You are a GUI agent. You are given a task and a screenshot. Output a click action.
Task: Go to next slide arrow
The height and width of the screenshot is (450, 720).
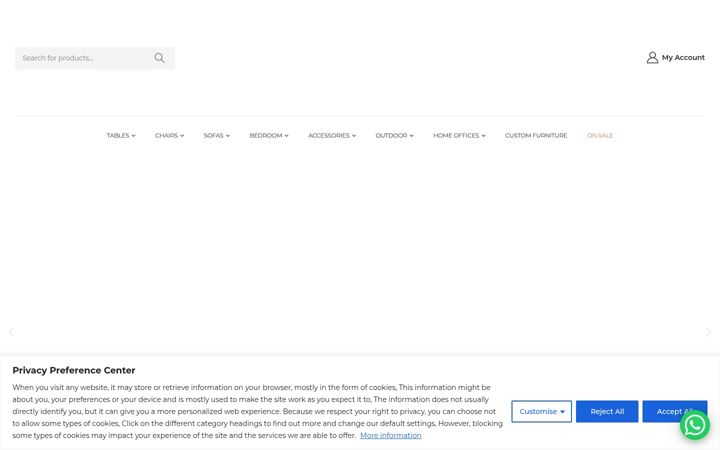pos(709,332)
